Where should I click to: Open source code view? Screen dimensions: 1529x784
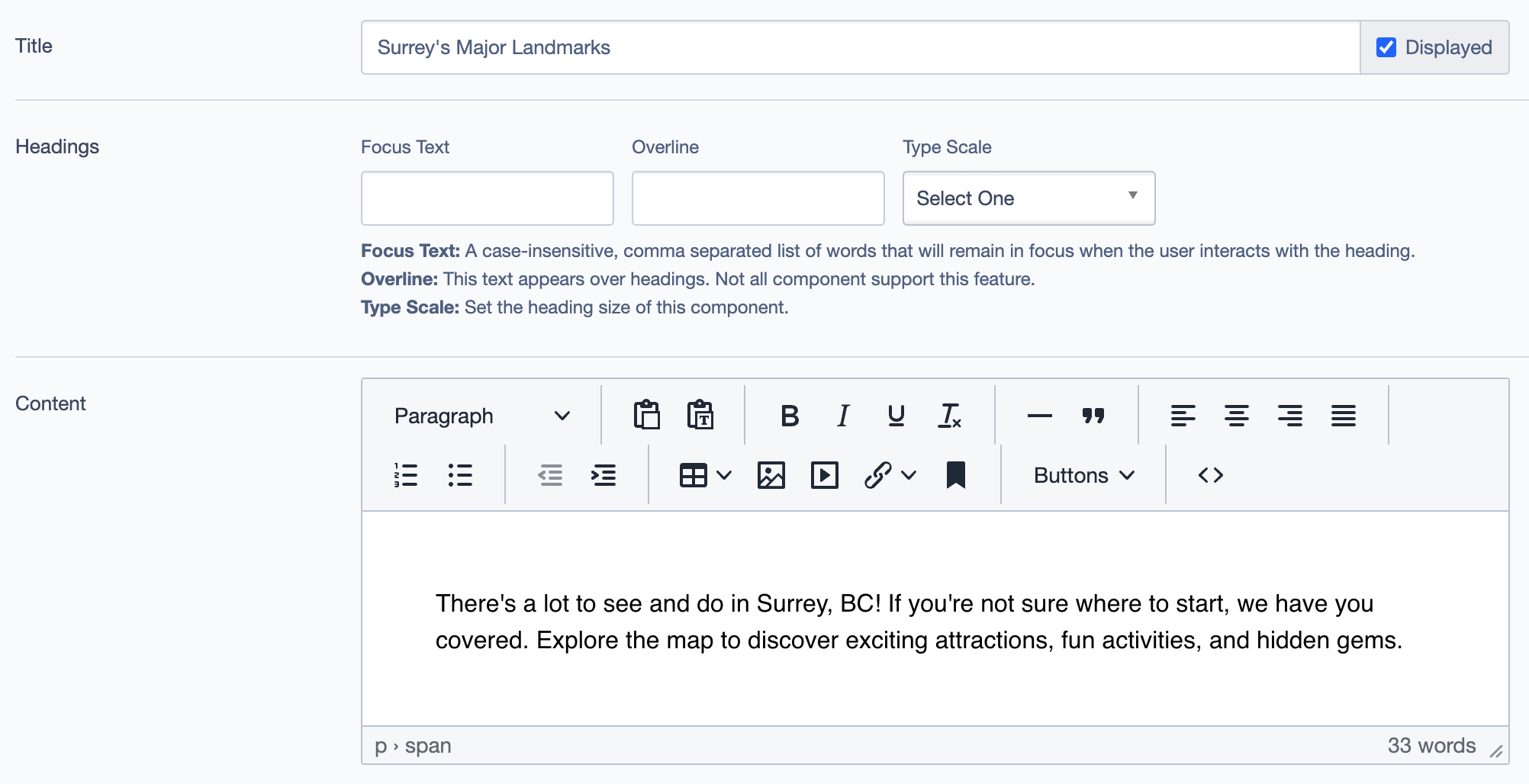click(x=1210, y=475)
